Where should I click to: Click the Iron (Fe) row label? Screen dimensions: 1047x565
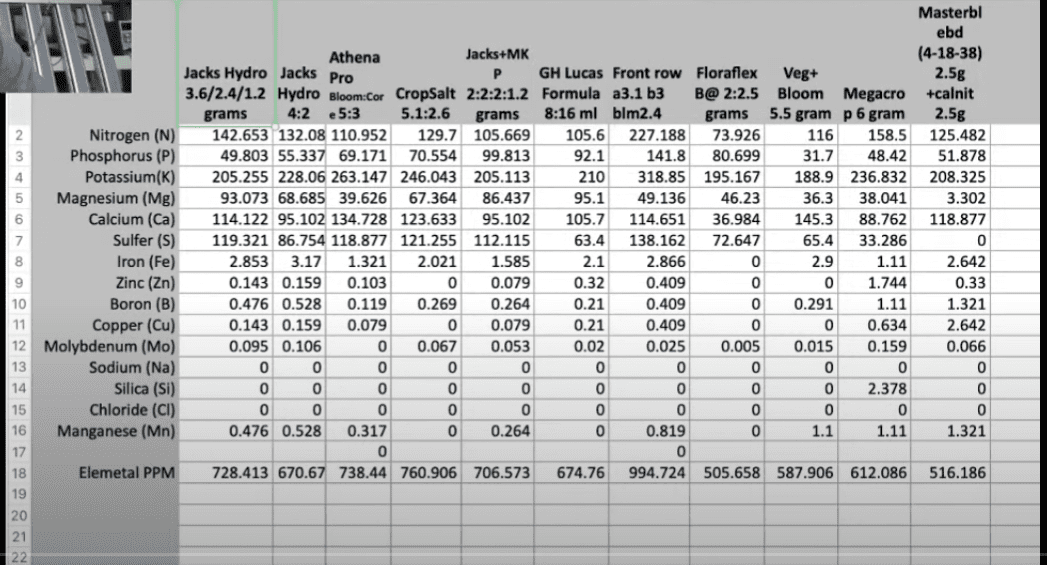(x=146, y=262)
